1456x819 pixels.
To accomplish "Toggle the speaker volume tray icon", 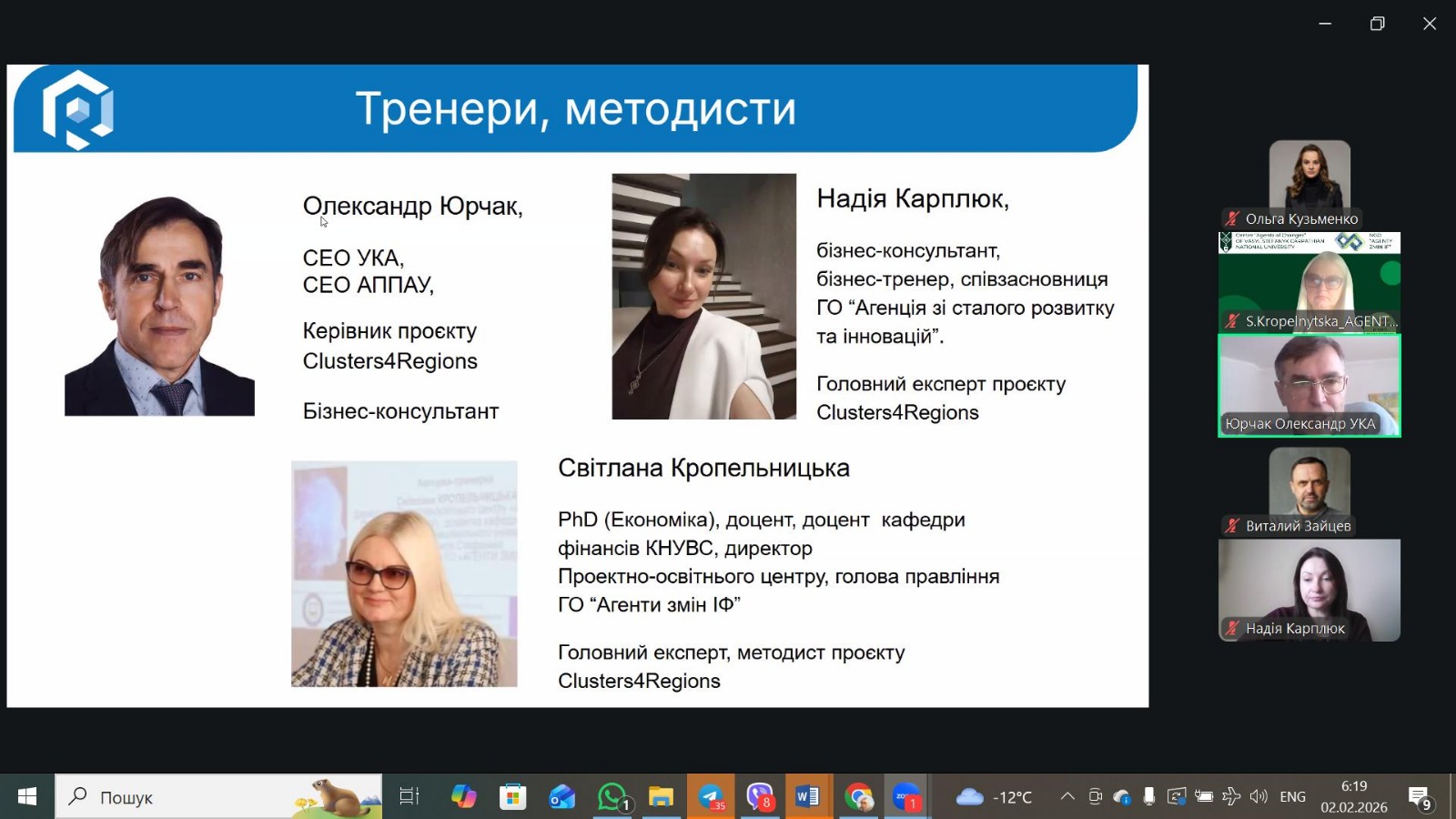I will click(x=1259, y=797).
